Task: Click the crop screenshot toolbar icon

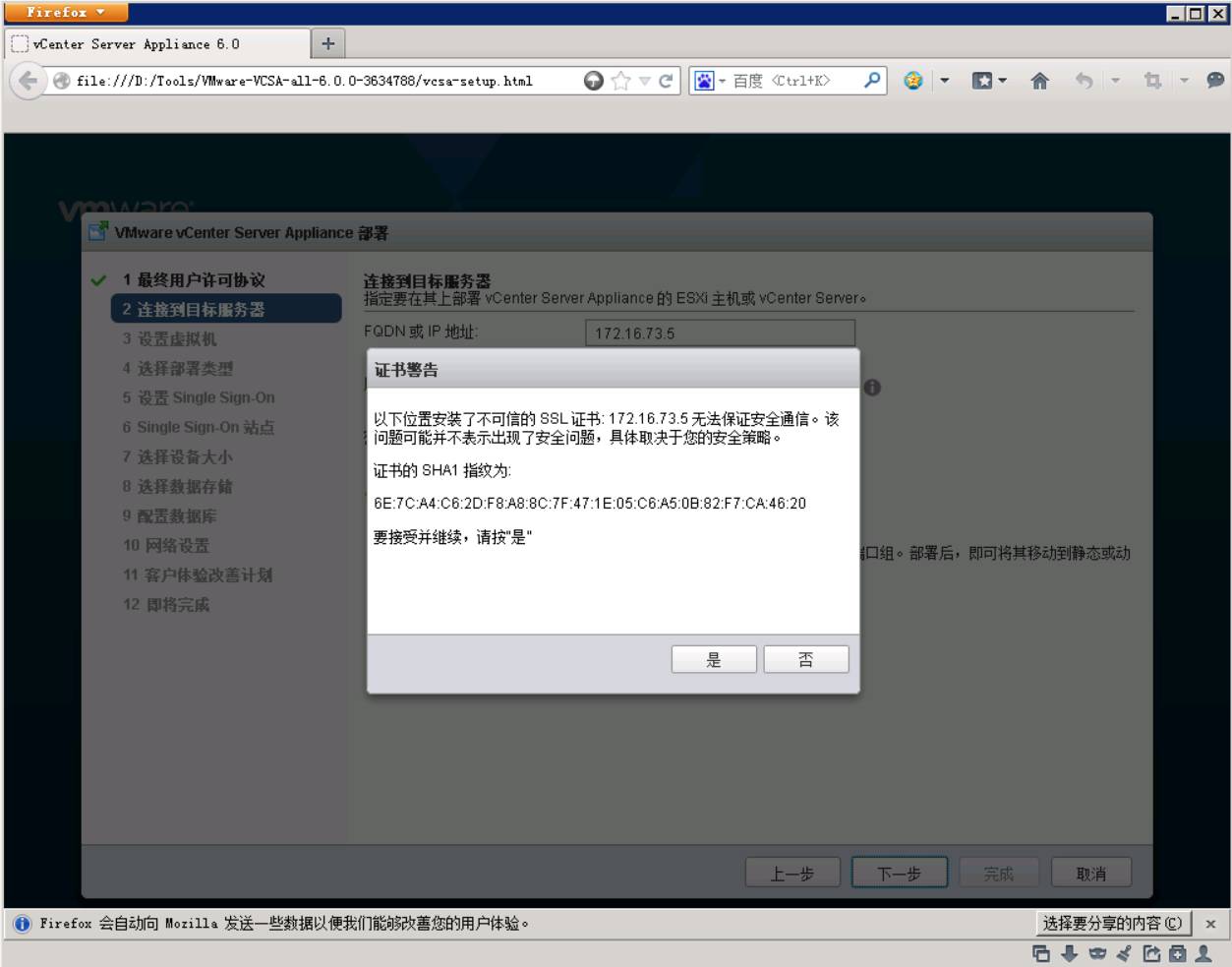Action: 1152,81
